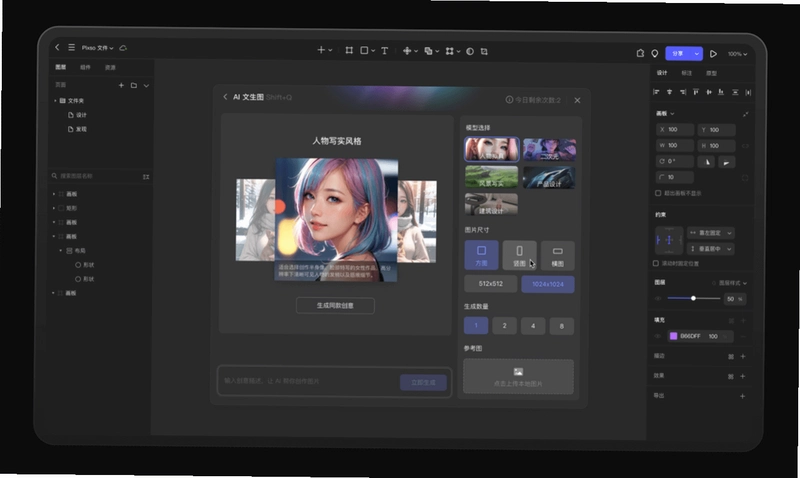This screenshot has height=478, width=800.
Task: Go back from AI 文生图 dialog
Action: pos(225,96)
